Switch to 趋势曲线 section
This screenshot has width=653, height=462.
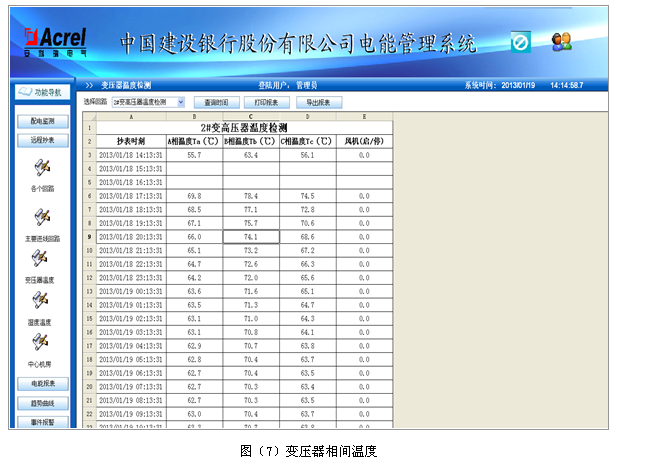pyautogui.click(x=43, y=403)
